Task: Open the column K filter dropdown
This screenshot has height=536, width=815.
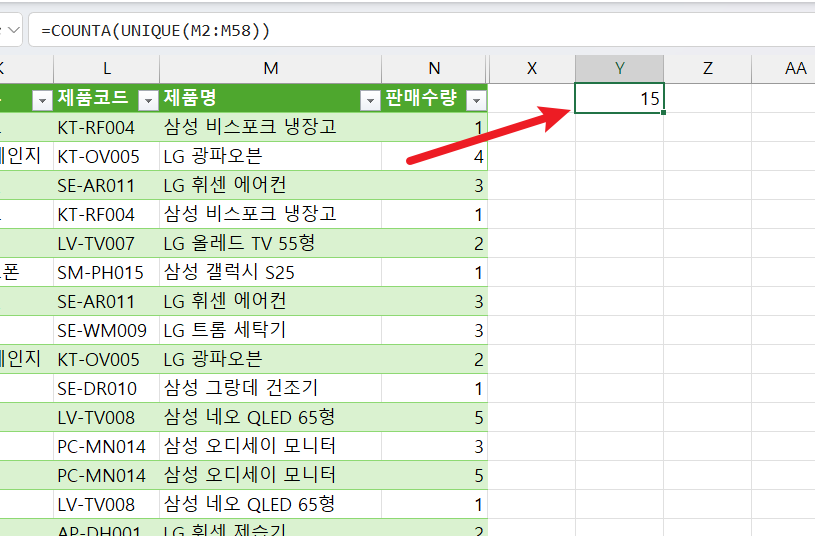Action: click(42, 100)
